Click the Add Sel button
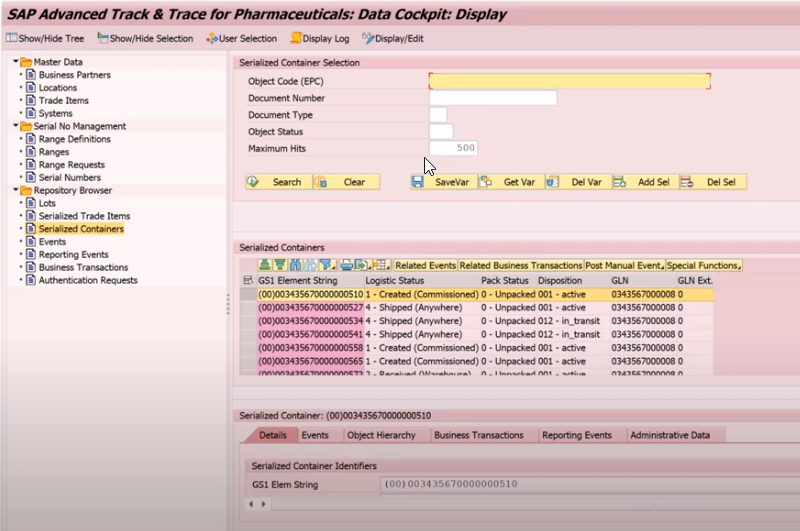This screenshot has height=531, width=800. click(x=646, y=182)
